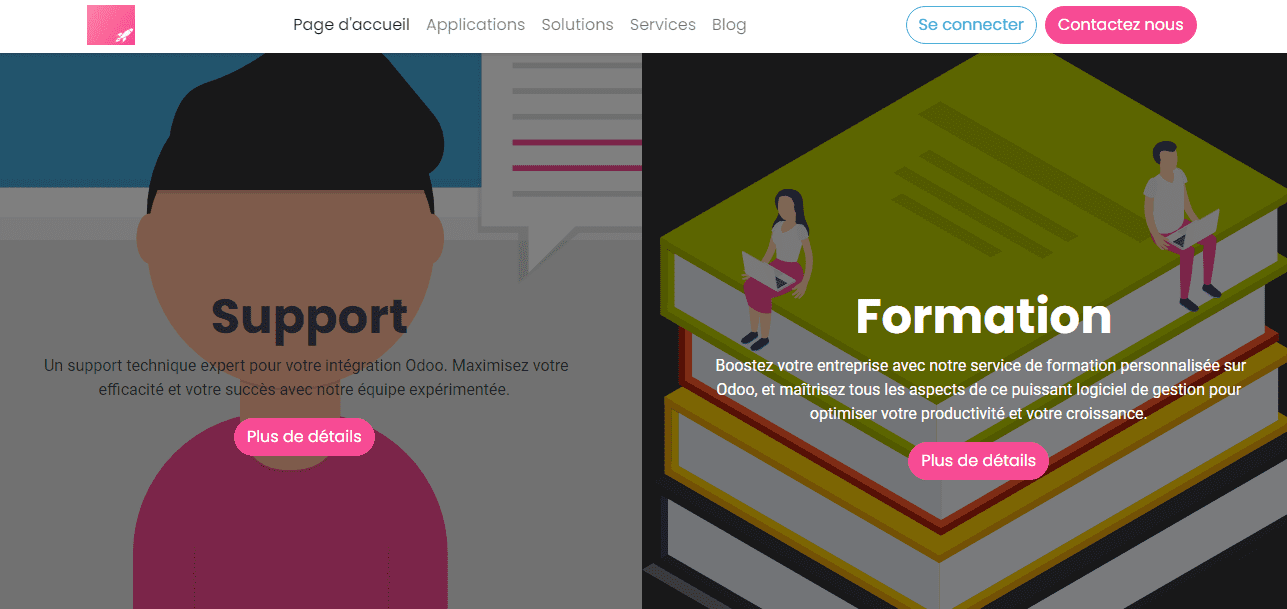Select the Support heading

(309, 316)
